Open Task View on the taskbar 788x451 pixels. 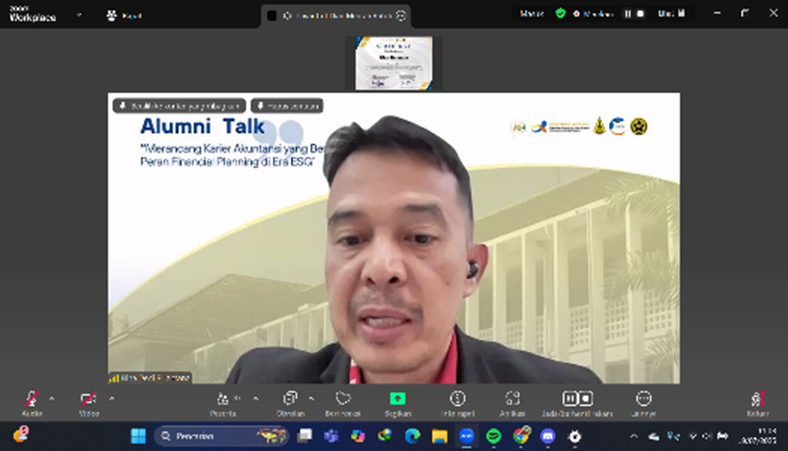pyautogui.click(x=305, y=436)
